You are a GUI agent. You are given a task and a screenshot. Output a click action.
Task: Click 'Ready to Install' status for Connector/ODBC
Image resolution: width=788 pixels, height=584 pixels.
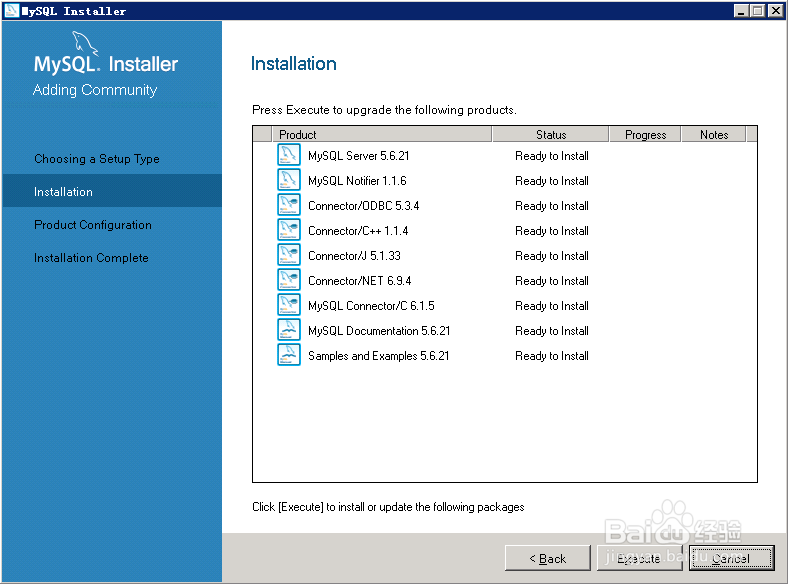552,206
